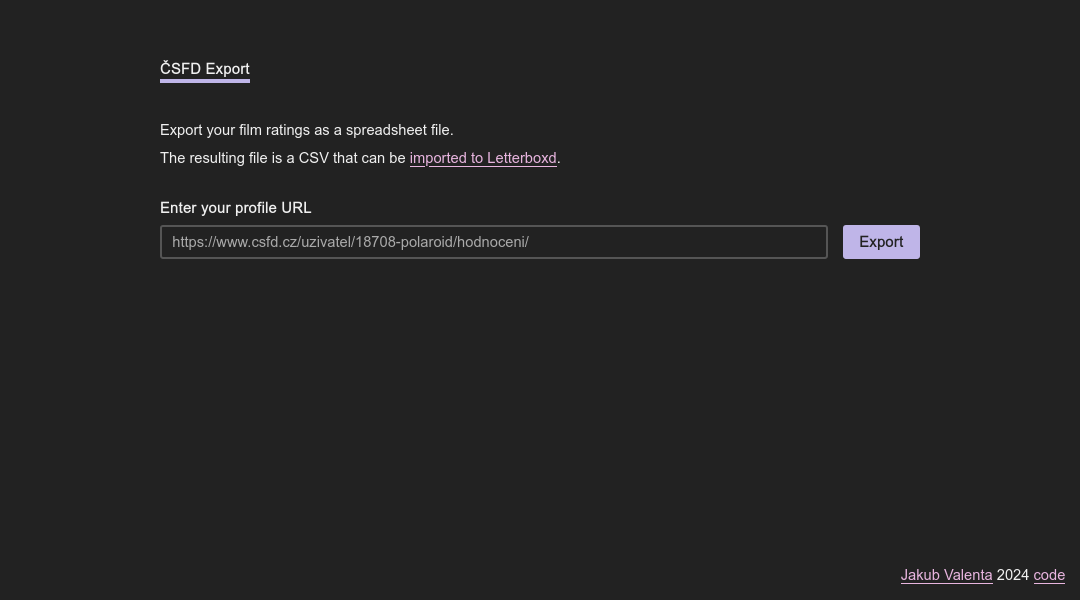Start export via the Export button
Viewport: 1080px width, 600px height.
coord(881,242)
